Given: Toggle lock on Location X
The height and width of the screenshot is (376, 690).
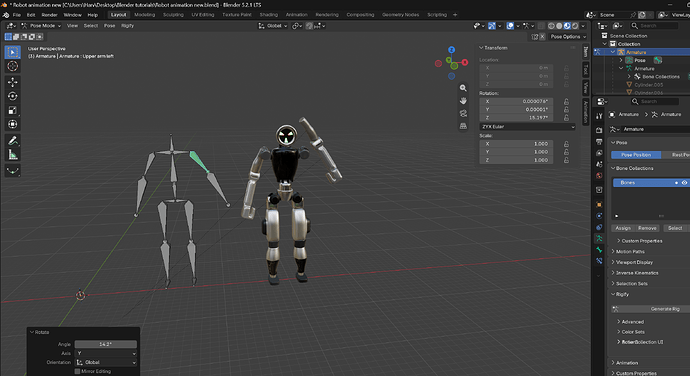Looking at the screenshot, I should click(x=566, y=68).
